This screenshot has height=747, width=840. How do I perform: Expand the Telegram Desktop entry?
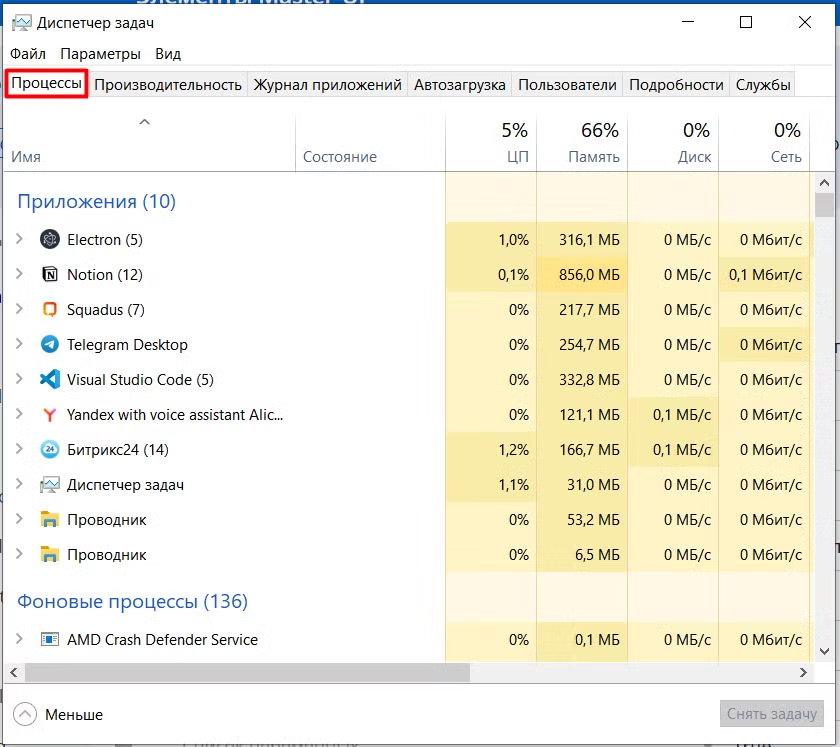19,343
